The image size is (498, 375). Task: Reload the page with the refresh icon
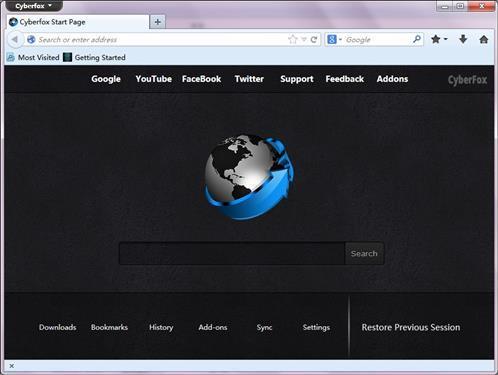pyautogui.click(x=314, y=40)
